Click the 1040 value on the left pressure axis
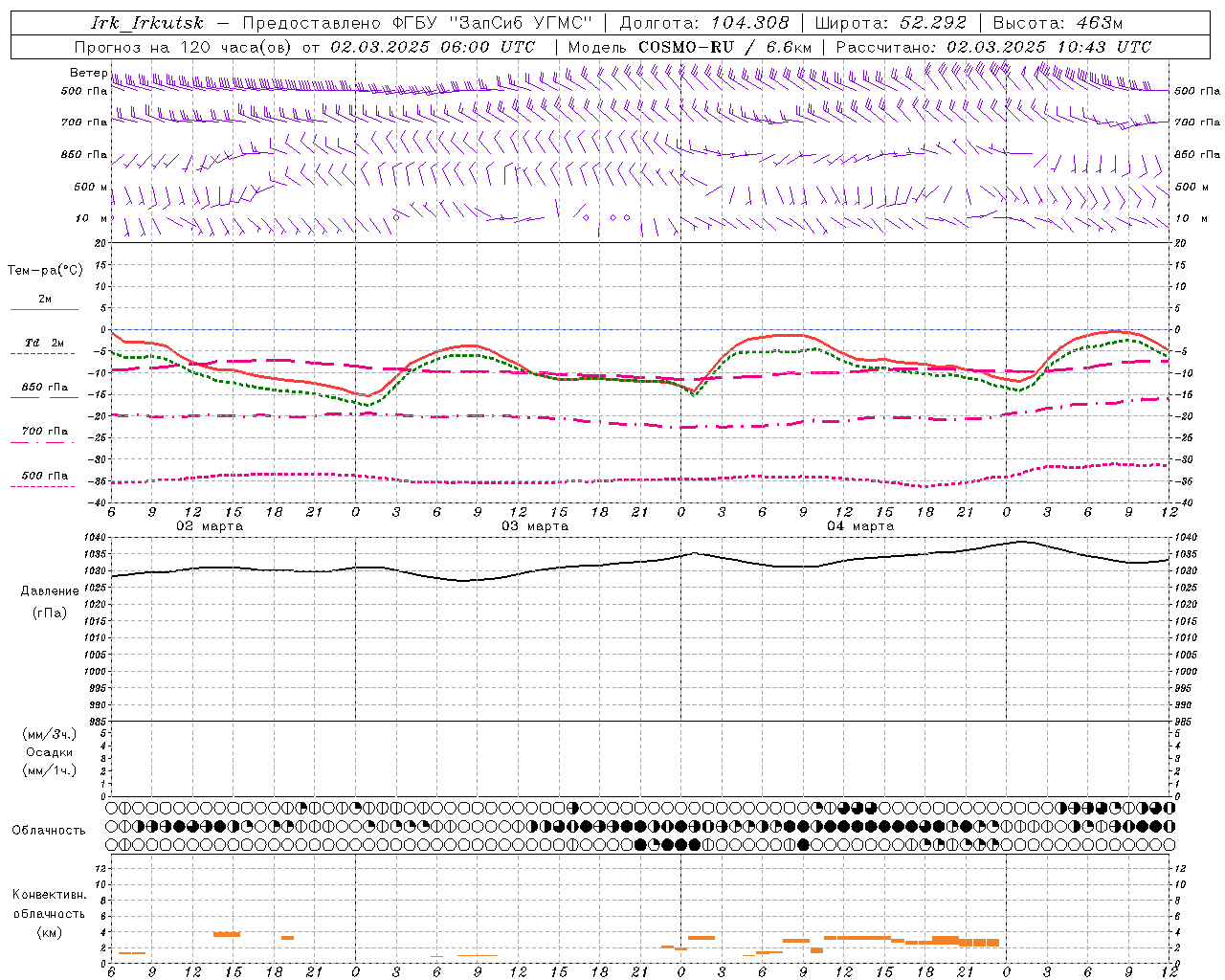Screen dimensions: 1225x980 pos(96,537)
